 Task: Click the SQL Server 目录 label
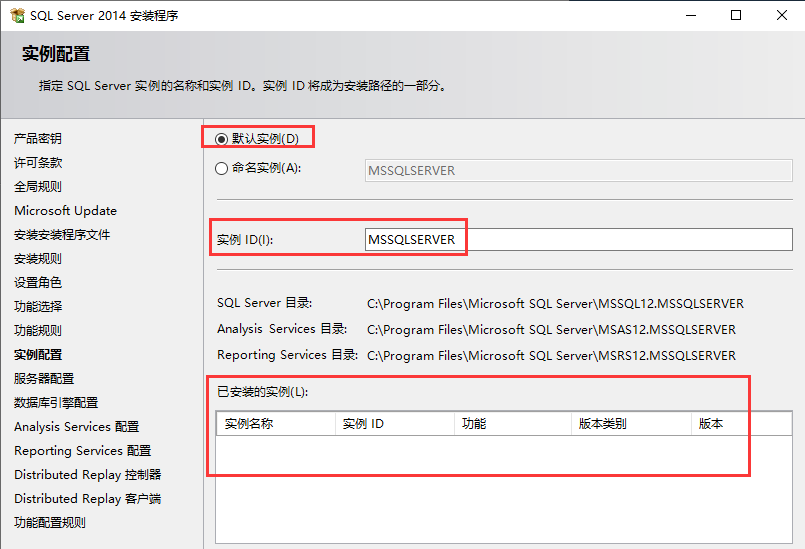[264, 303]
